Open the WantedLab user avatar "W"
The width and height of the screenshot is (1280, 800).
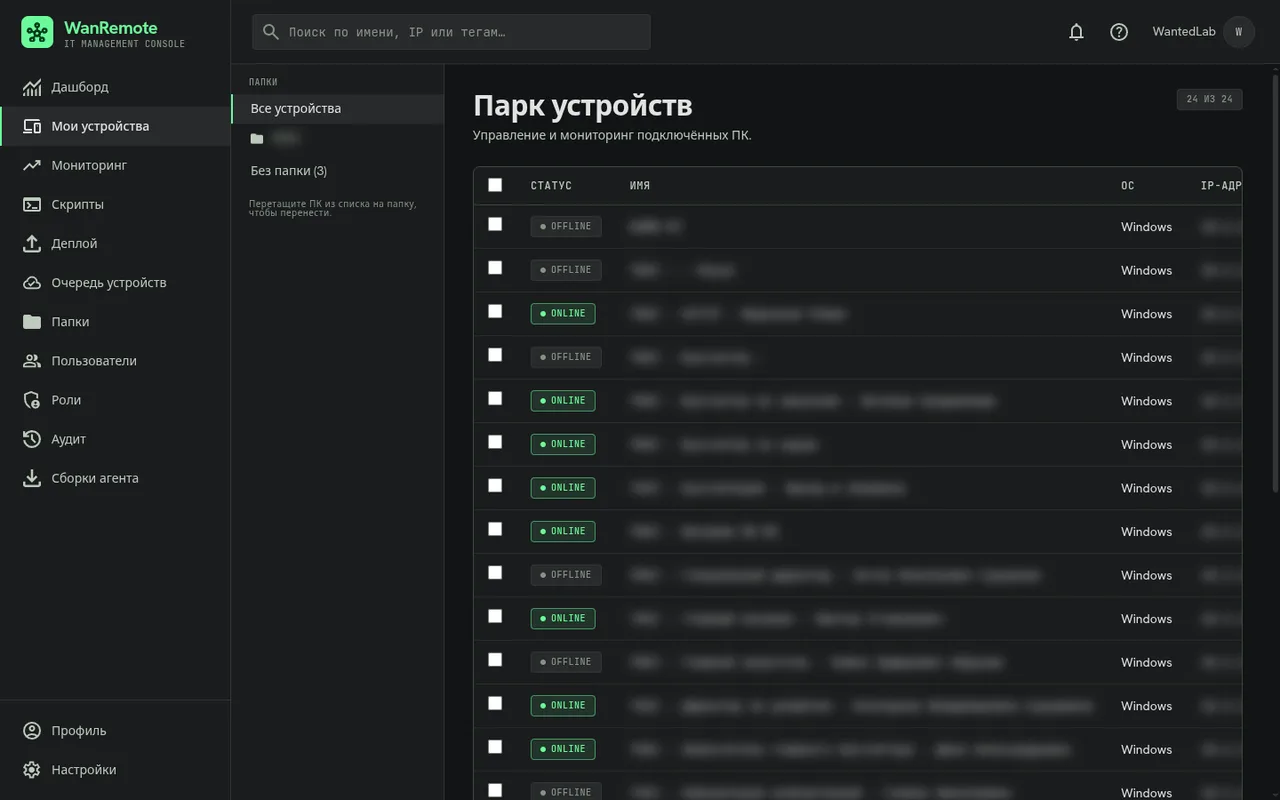click(1238, 32)
